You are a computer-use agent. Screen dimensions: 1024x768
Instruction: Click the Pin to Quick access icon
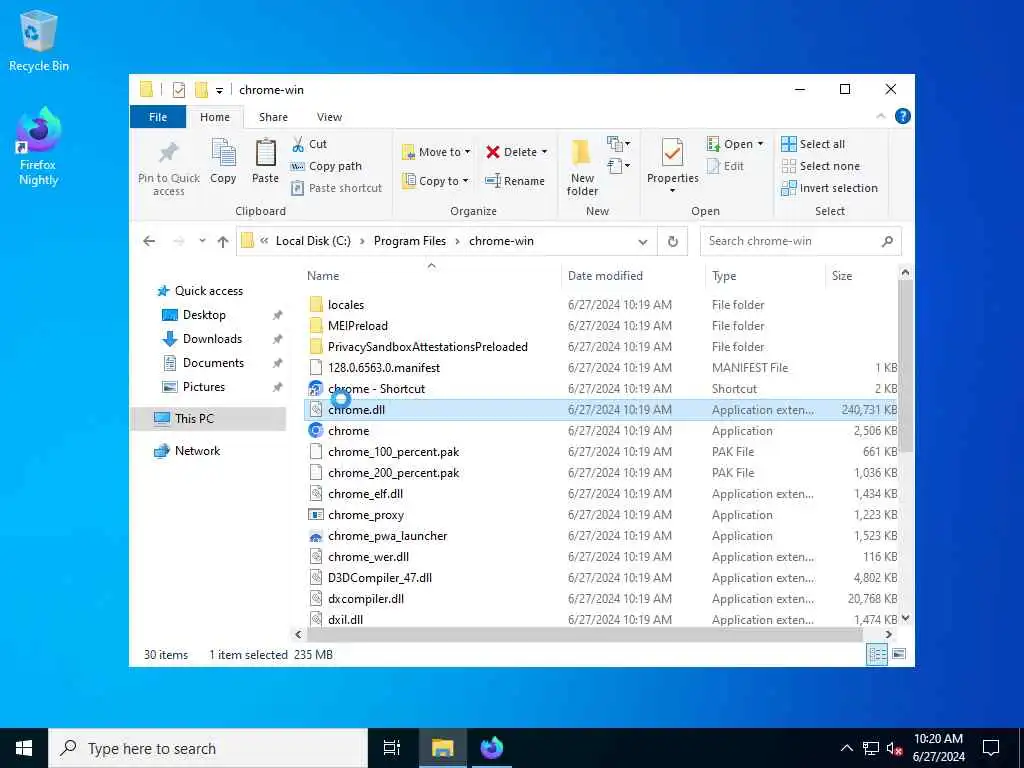pyautogui.click(x=168, y=153)
